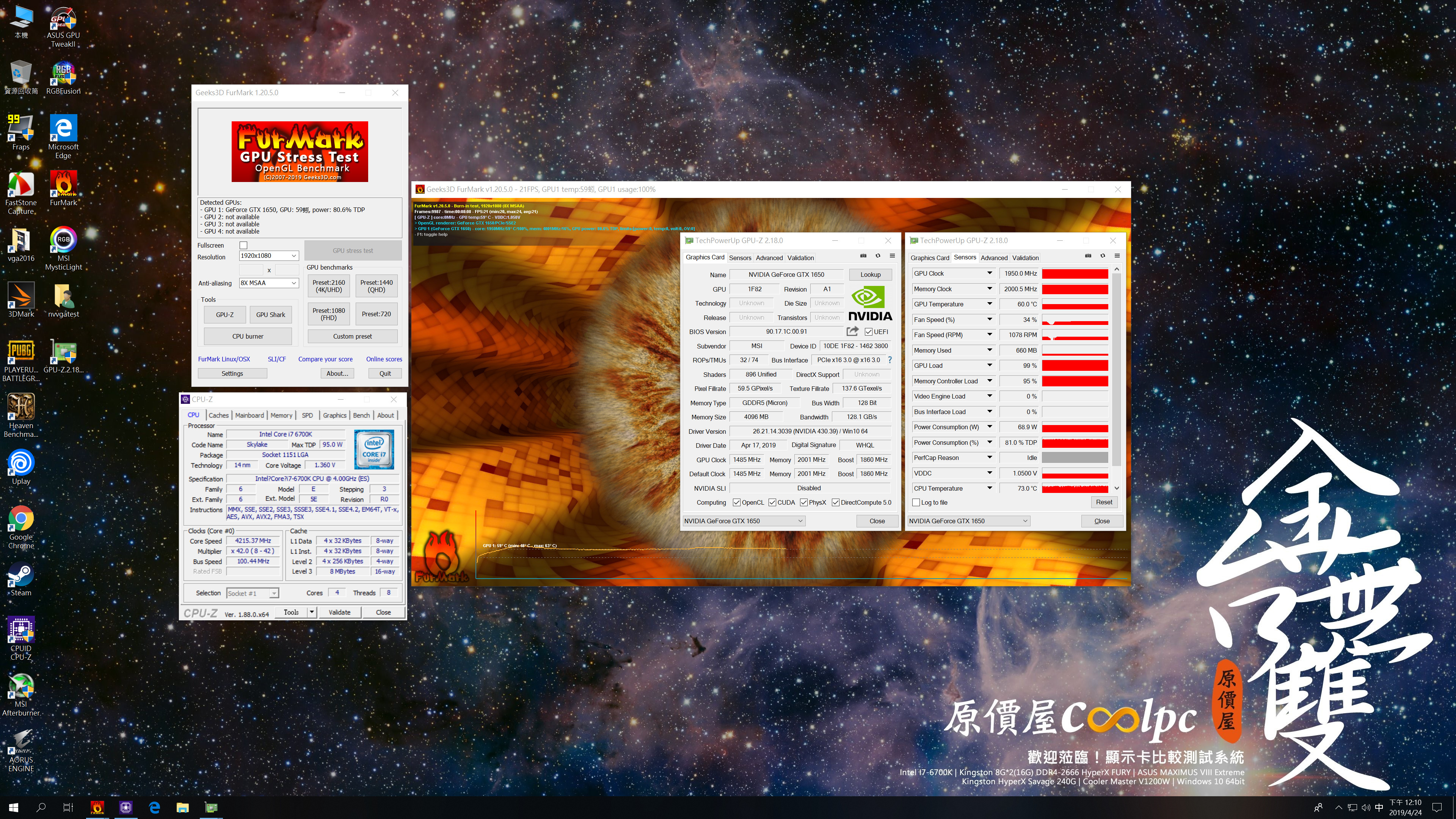Click Bus Interface question mark help

(890, 360)
